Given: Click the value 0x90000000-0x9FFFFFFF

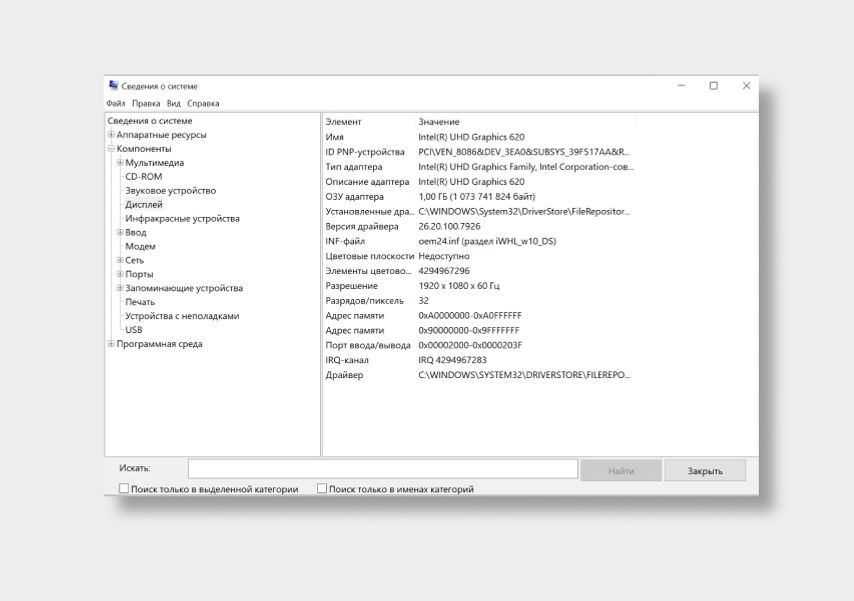Looking at the screenshot, I should coord(469,330).
